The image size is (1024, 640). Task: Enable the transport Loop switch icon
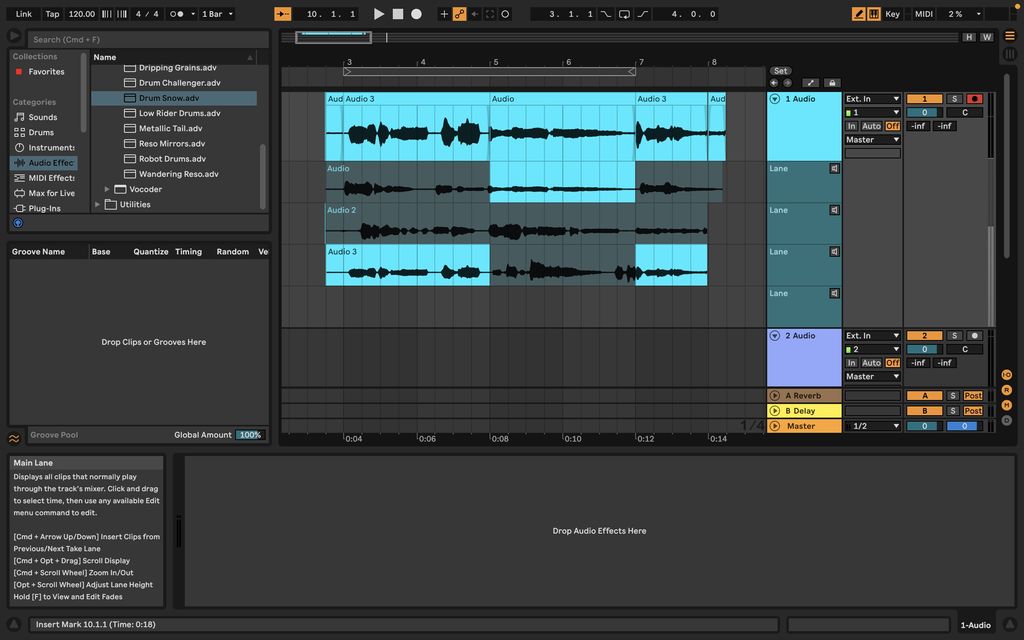point(624,13)
